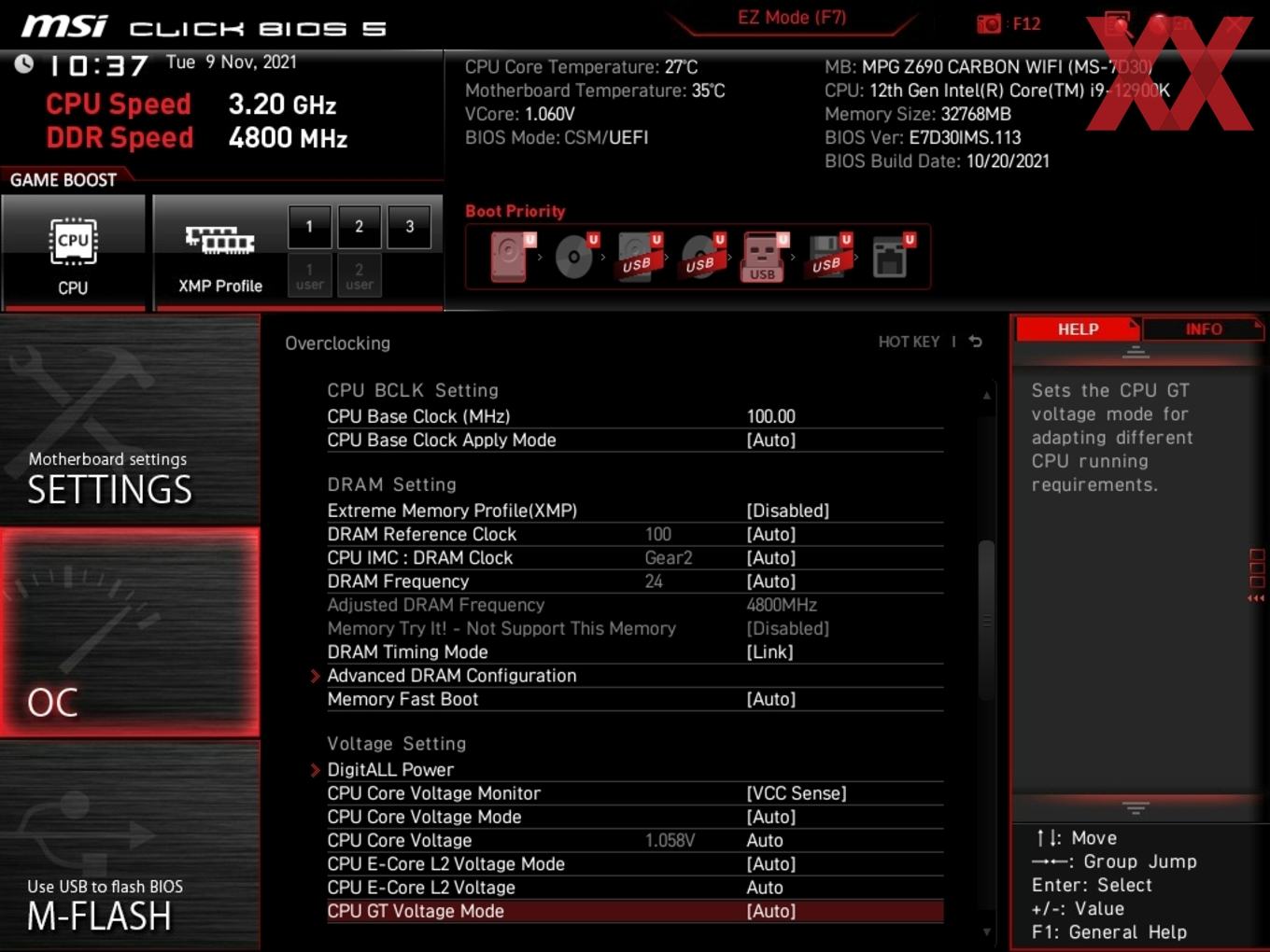The image size is (1270, 952).
Task: Switch to the INFO tab
Action: pos(1203,329)
